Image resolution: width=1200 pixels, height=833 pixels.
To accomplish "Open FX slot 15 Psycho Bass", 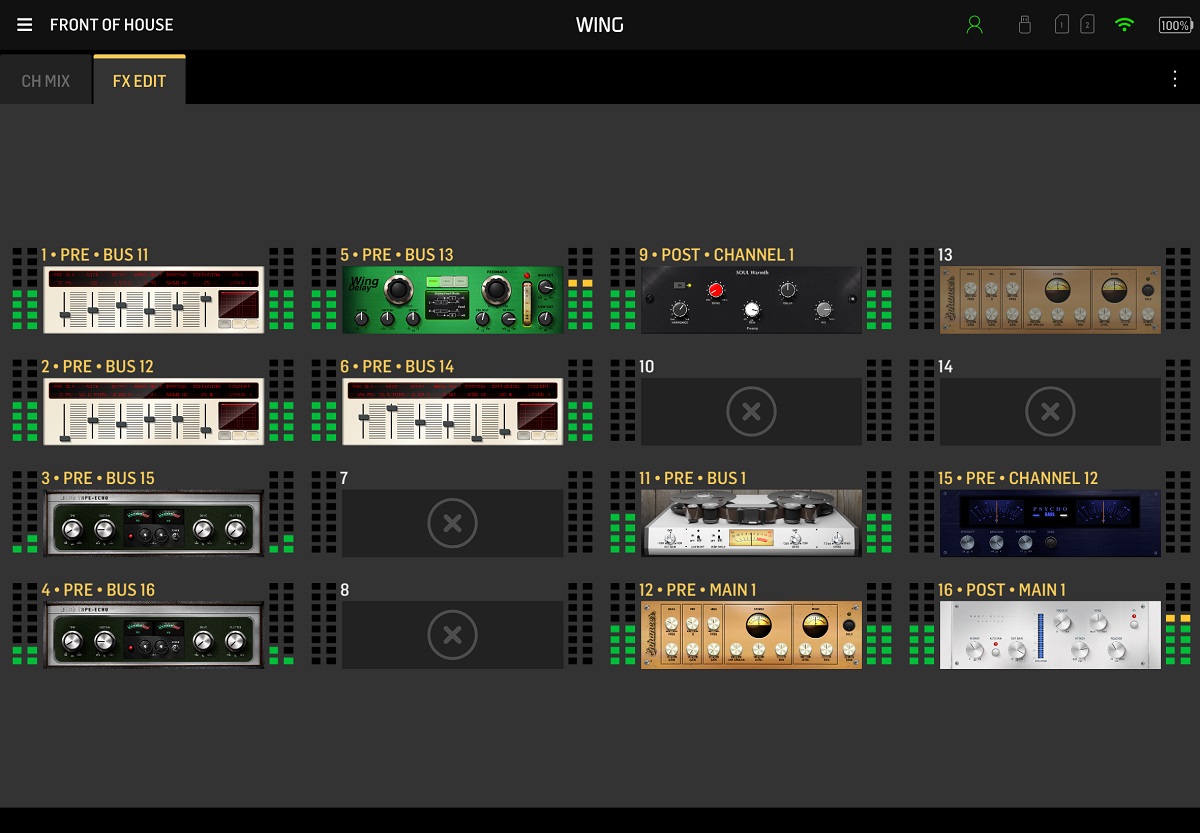I will (x=1050, y=524).
